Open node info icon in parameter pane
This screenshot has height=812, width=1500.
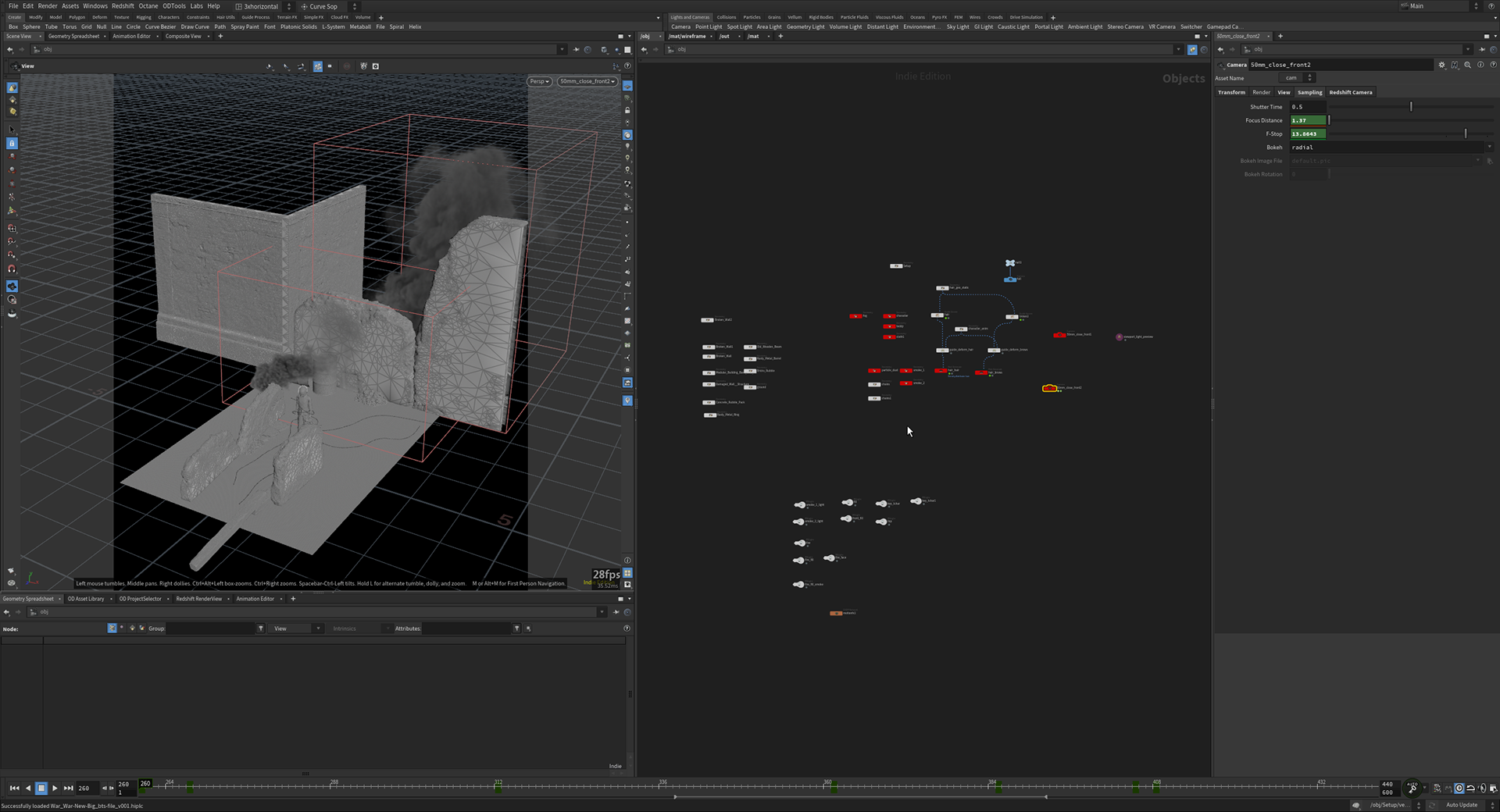[x=1480, y=65]
